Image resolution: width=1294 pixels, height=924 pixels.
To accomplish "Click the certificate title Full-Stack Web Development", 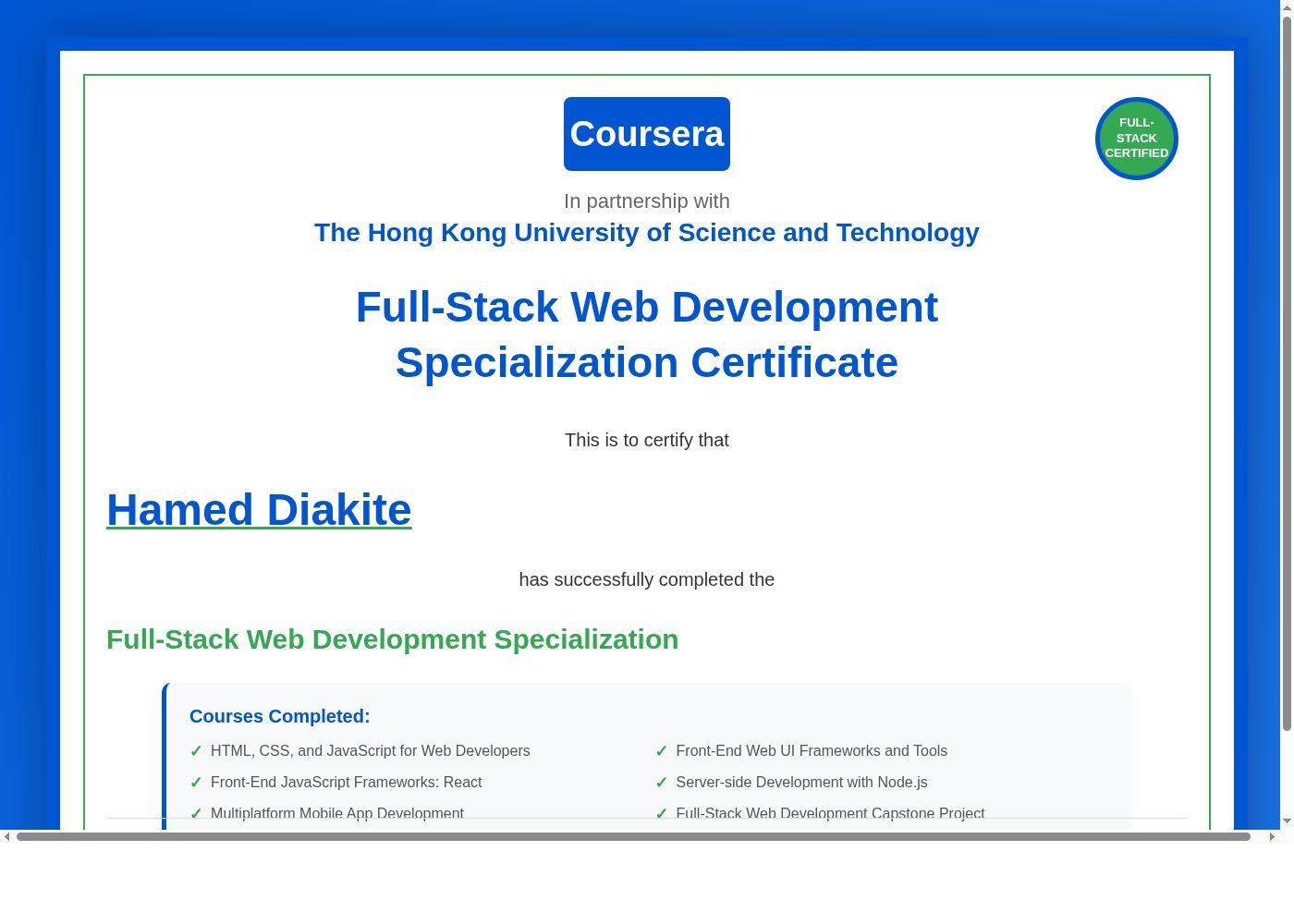I will coord(647,334).
